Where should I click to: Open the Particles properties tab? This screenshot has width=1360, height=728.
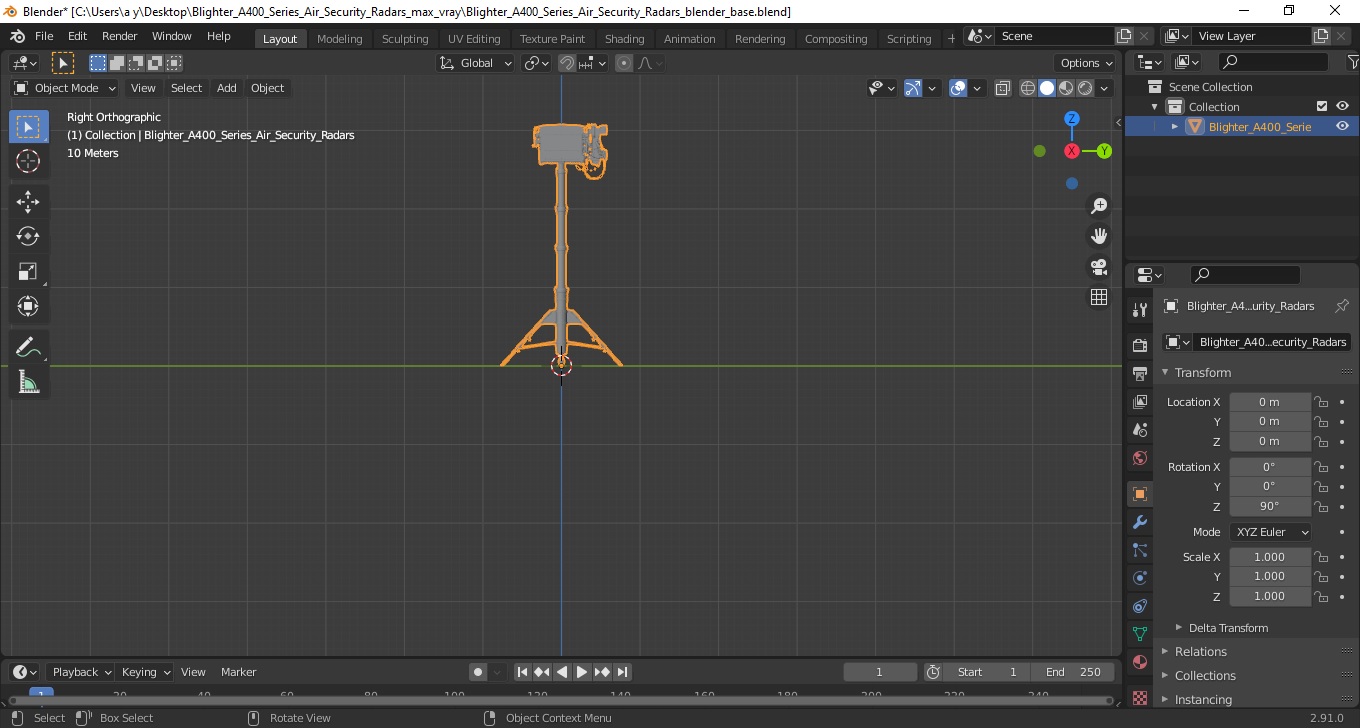coord(1139,550)
